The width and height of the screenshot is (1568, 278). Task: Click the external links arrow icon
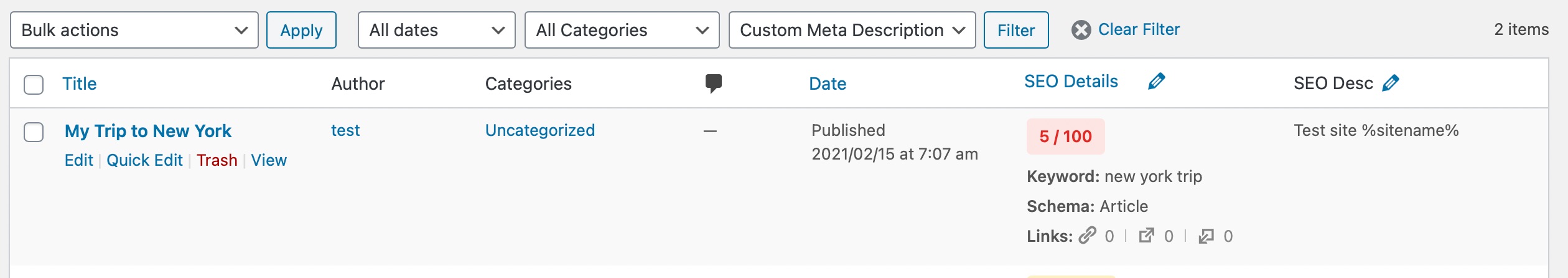point(1146,236)
